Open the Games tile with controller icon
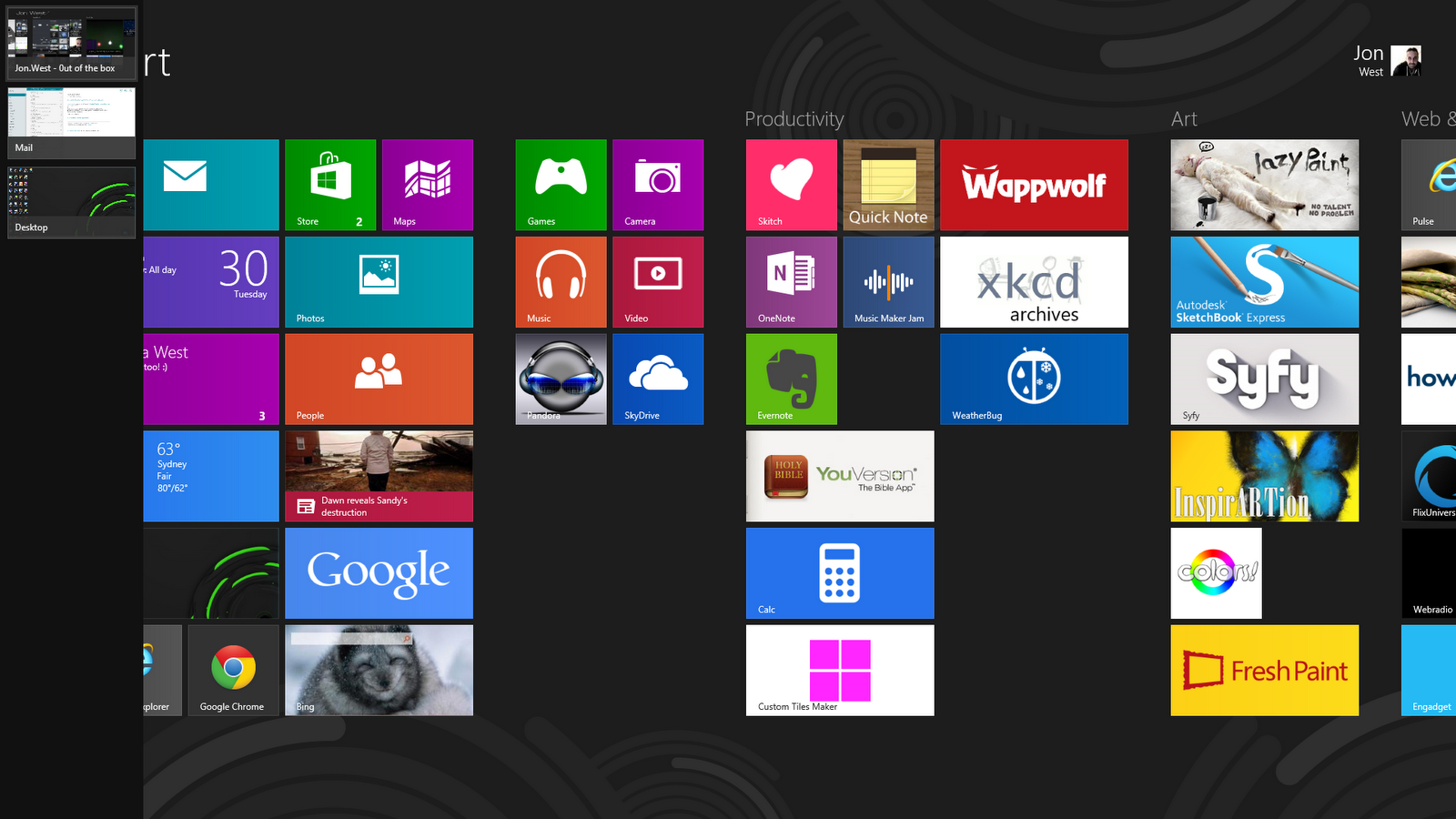1456x819 pixels. pos(561,185)
